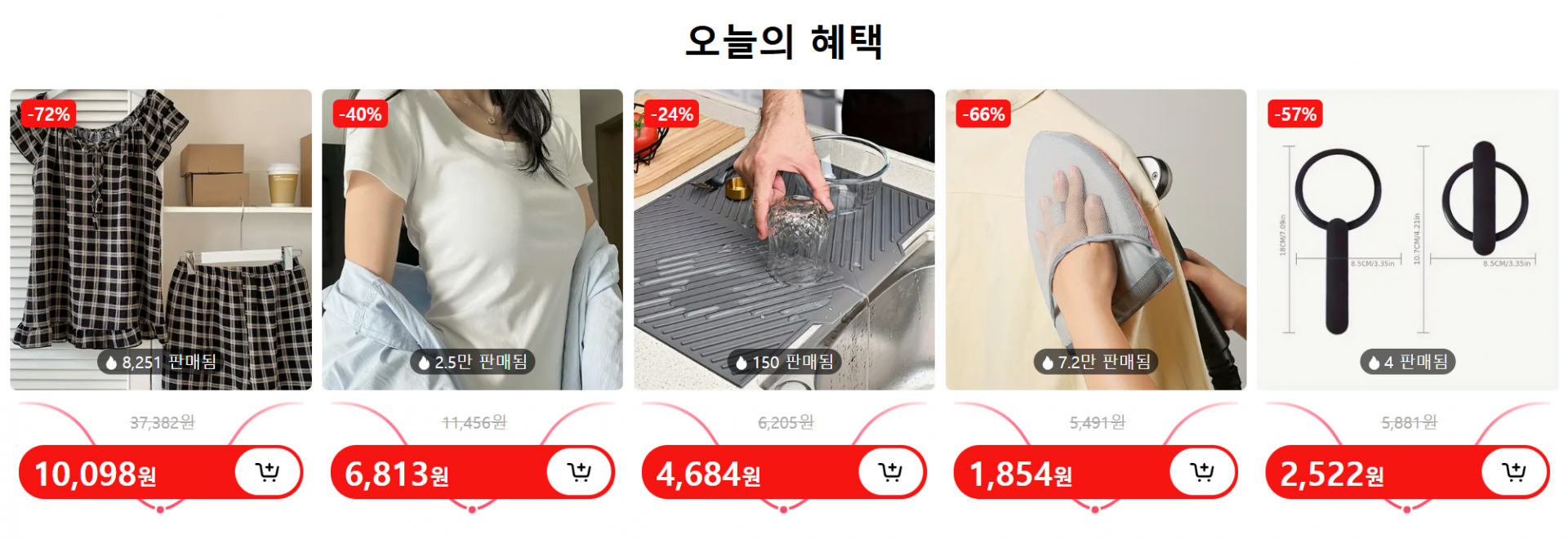Click the 오늘의 혜택 section heading

tap(784, 41)
